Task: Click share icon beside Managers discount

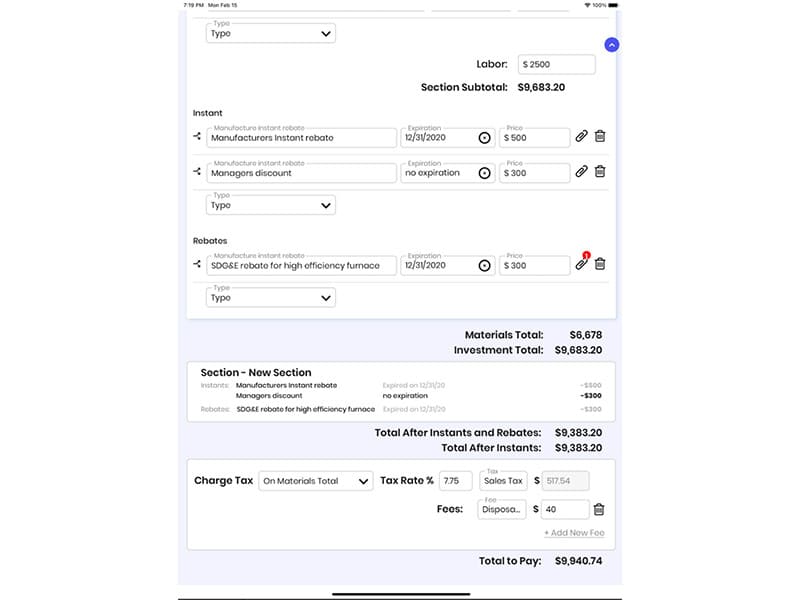Action: coord(197,172)
